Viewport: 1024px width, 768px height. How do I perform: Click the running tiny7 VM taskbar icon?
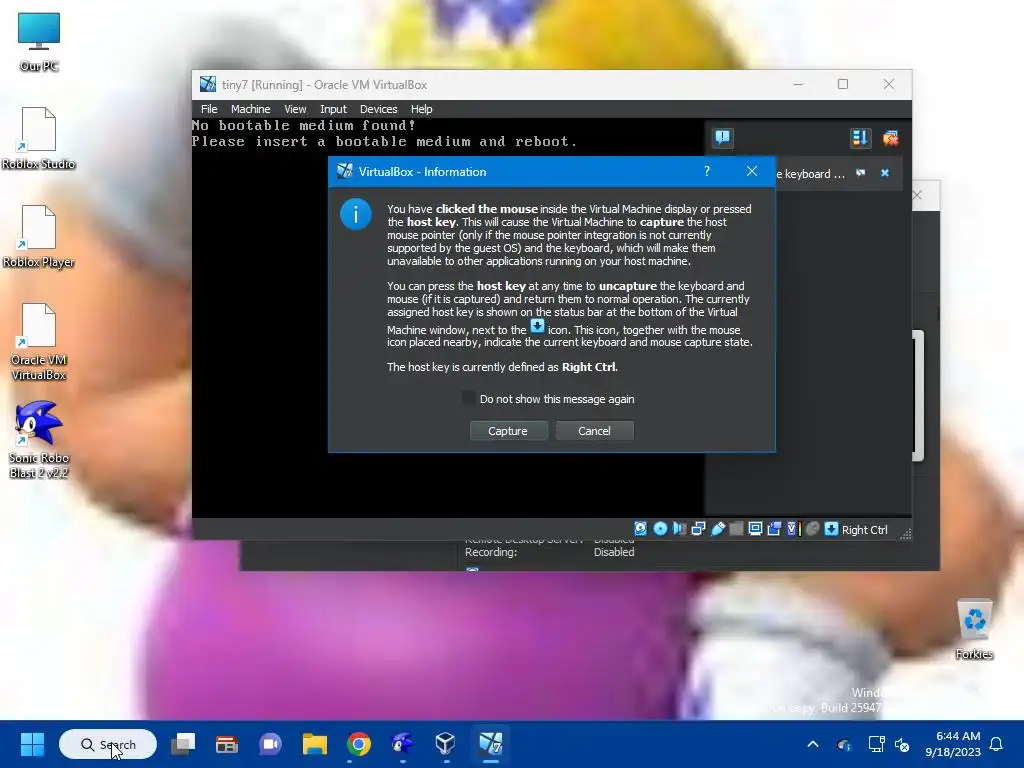[x=490, y=744]
